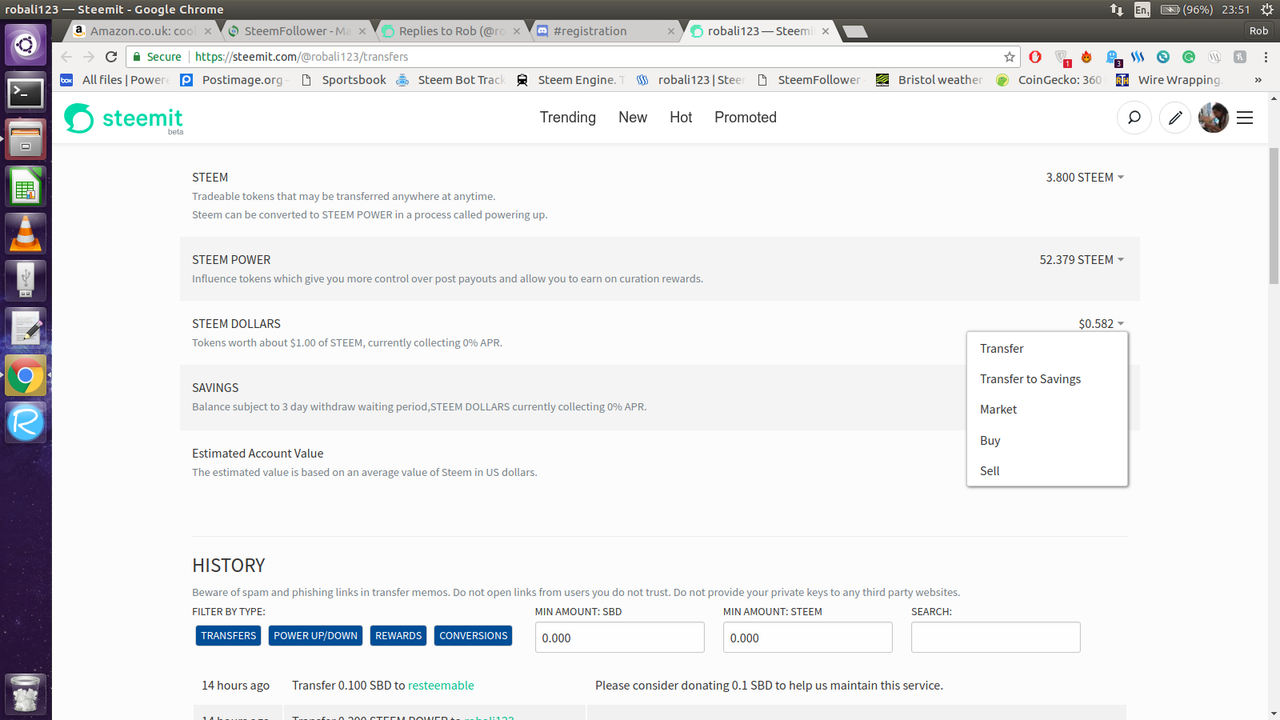Screen dimensions: 1280x720
Task: Open a new browser tab
Action: [x=855, y=32]
